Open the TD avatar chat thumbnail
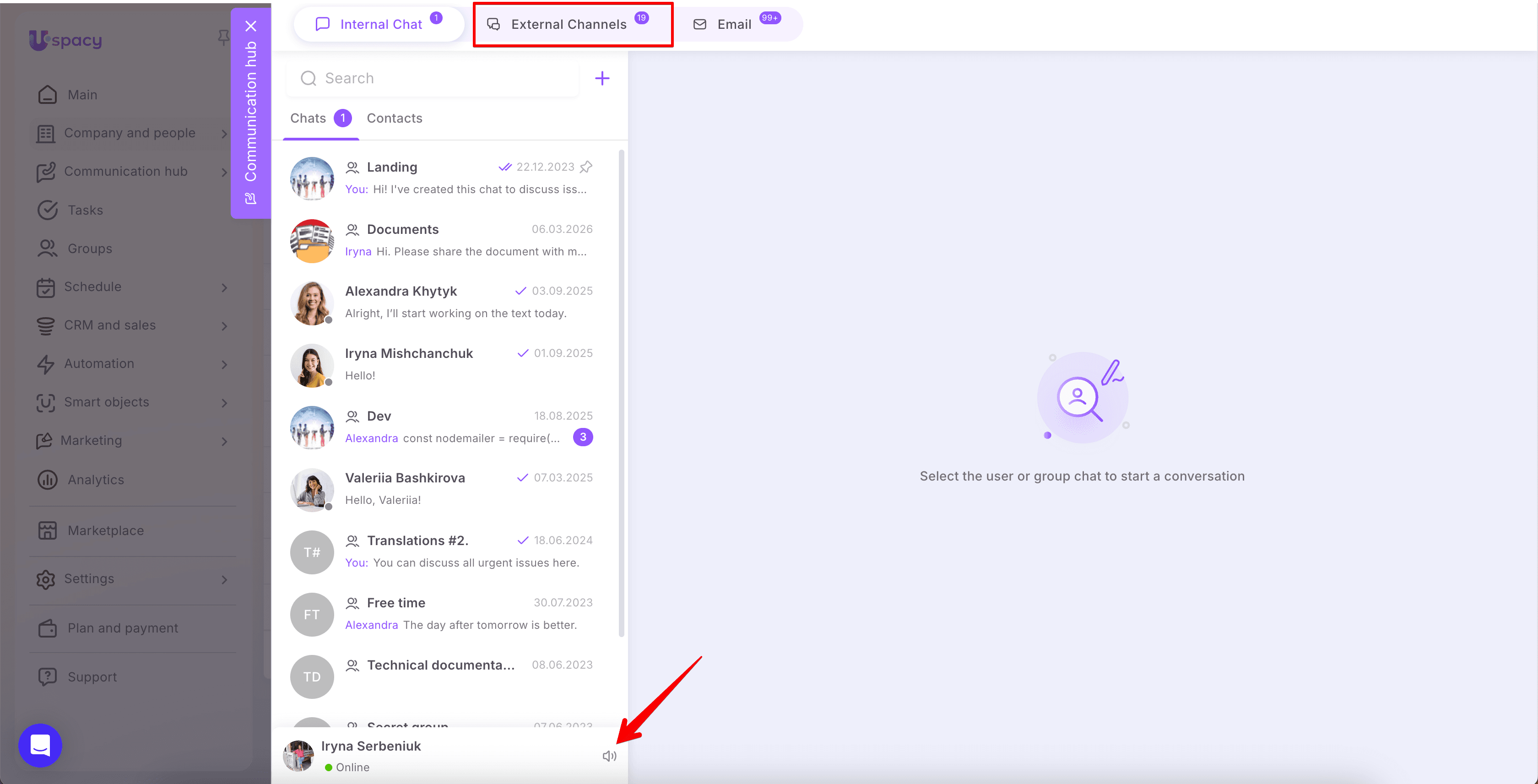Screen dimensions: 1538x784 (x=312, y=676)
